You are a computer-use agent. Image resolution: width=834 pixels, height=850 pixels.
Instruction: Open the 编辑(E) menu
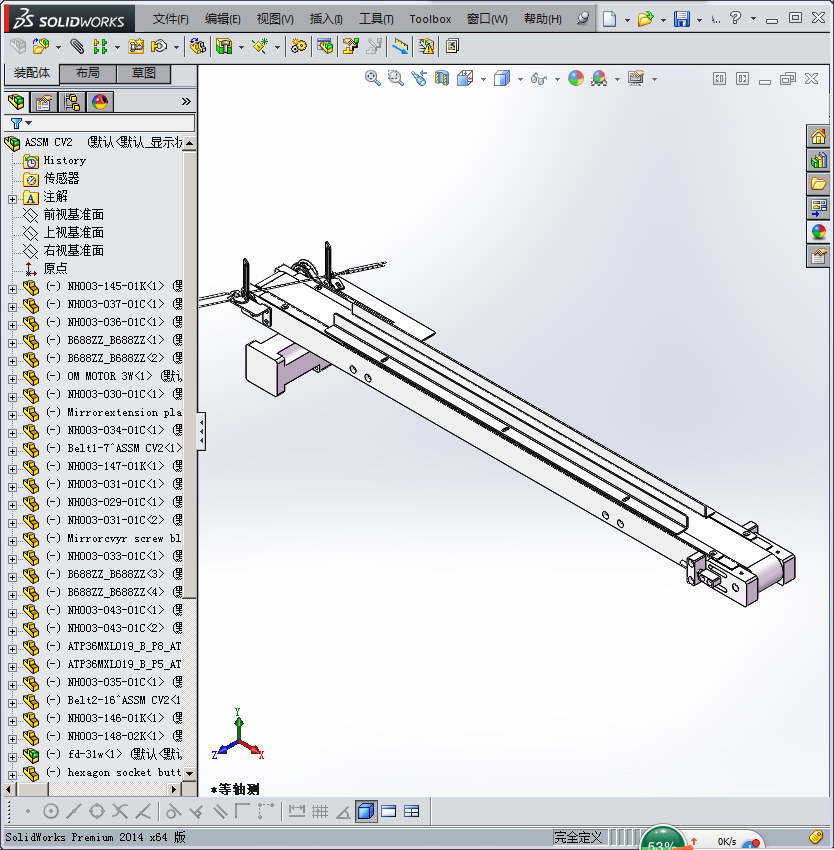(x=222, y=19)
